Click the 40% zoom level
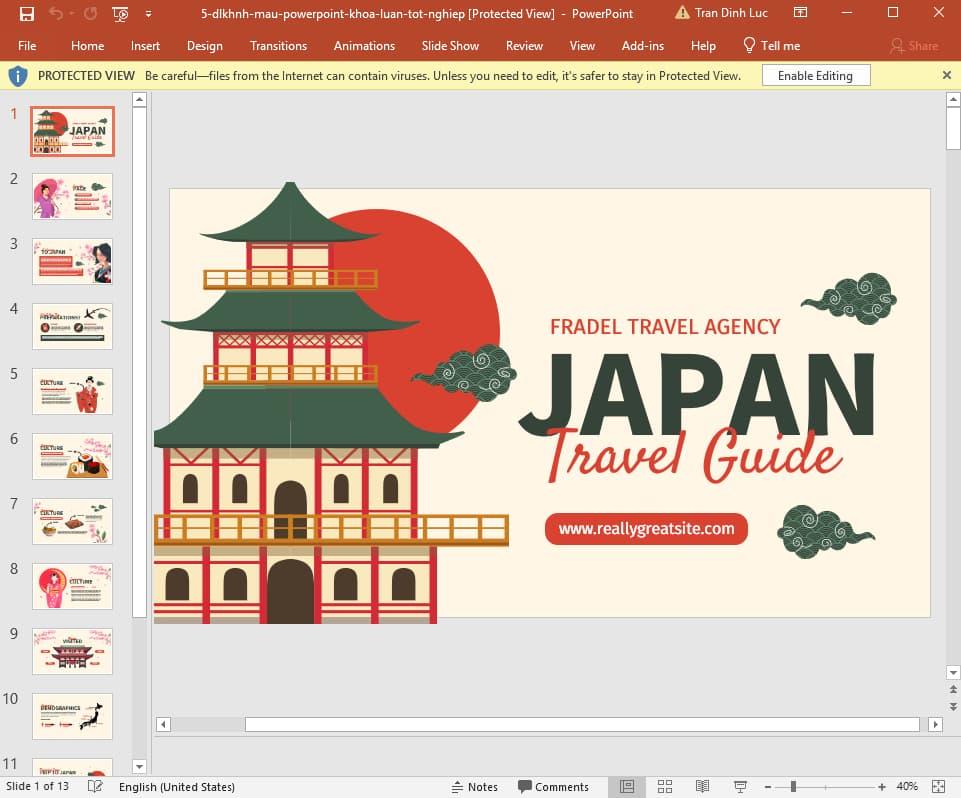961x798 pixels. [907, 787]
